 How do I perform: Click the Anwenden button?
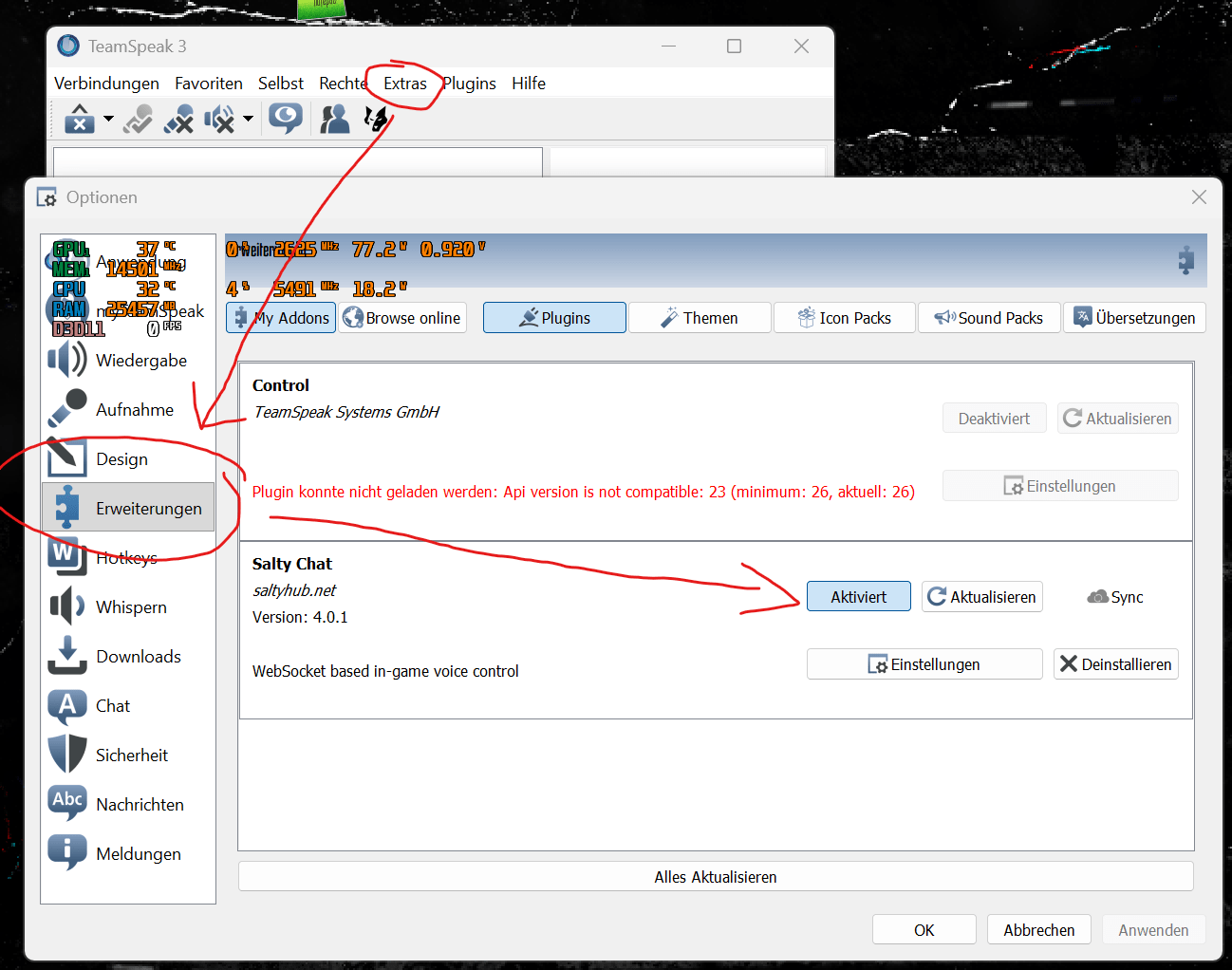(x=1153, y=930)
